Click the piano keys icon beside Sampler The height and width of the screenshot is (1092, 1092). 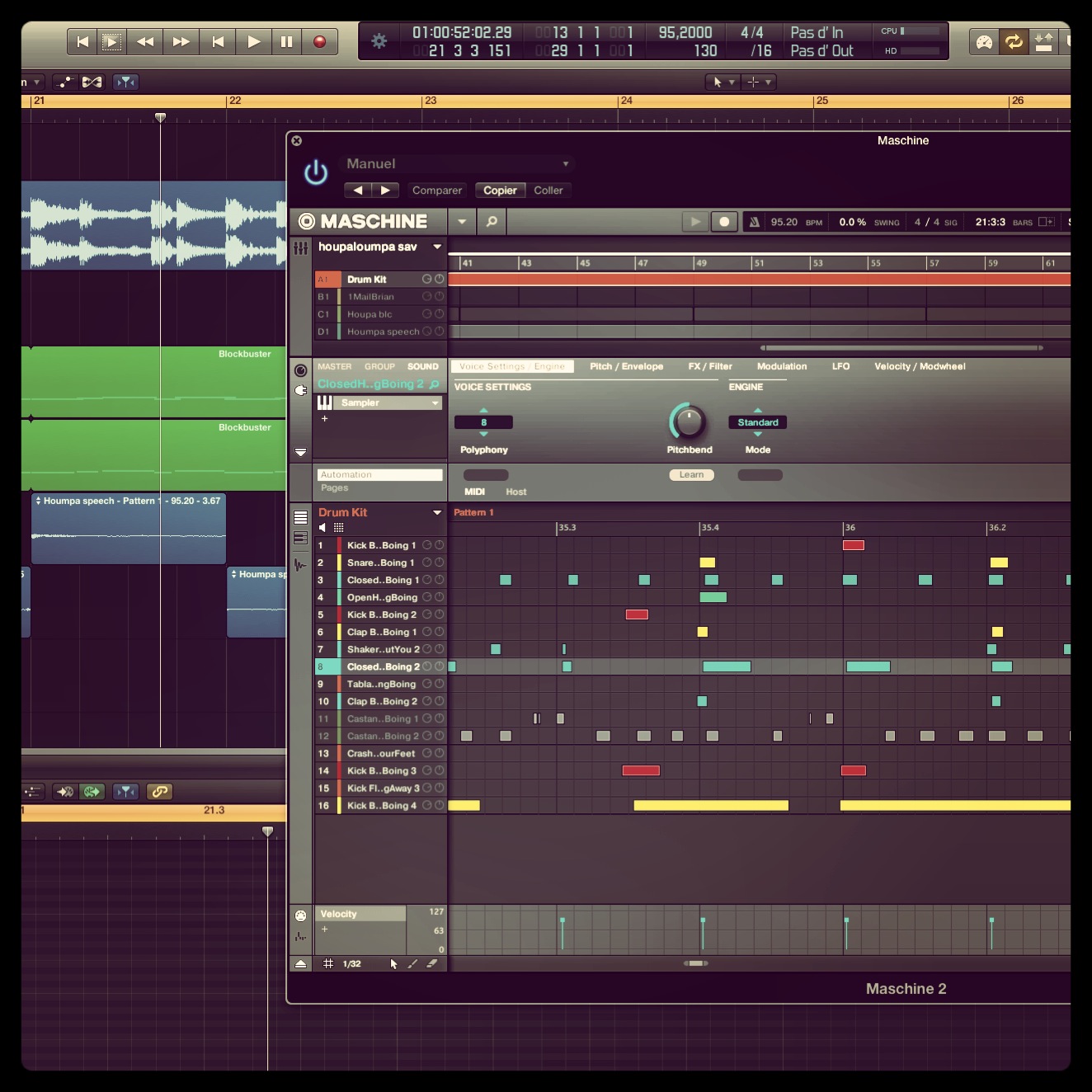tap(325, 402)
